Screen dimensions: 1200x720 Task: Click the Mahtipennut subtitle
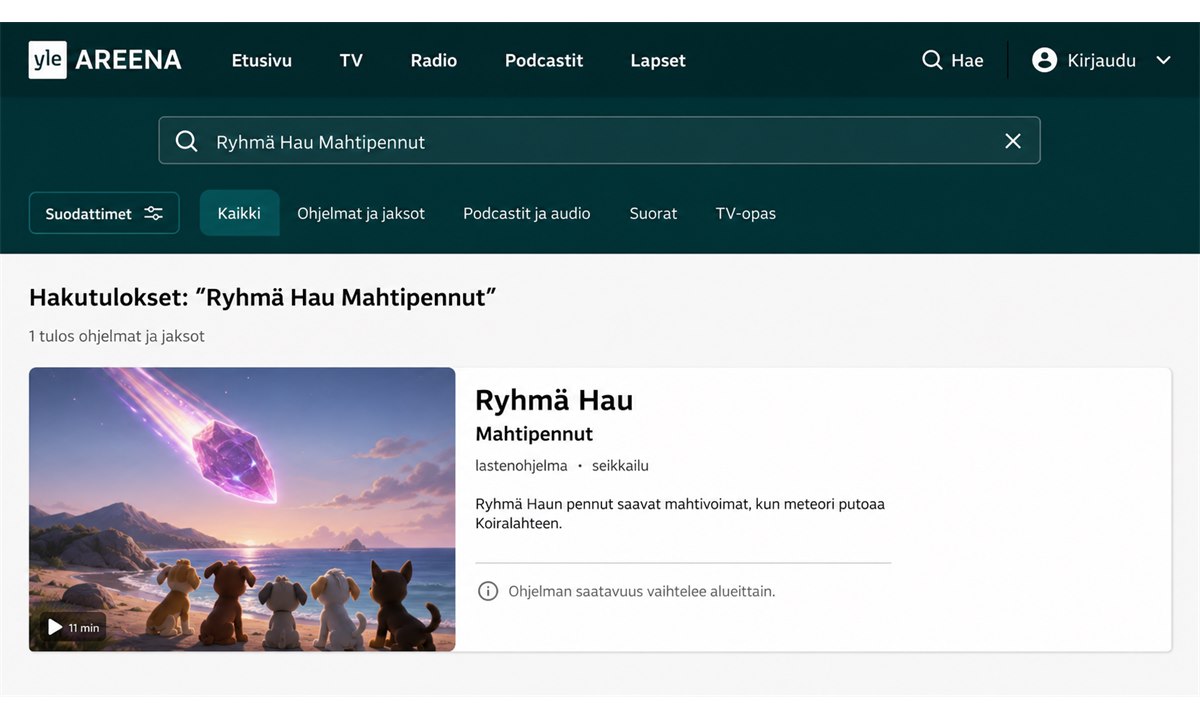click(x=534, y=434)
